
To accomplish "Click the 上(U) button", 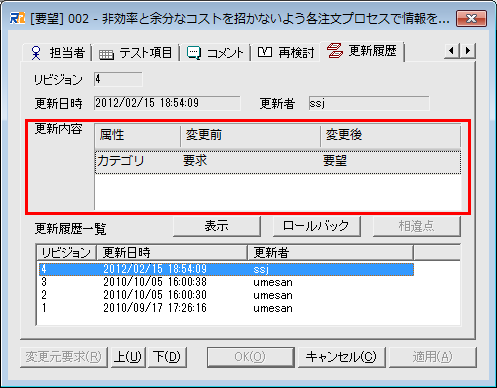I will (x=128, y=357).
